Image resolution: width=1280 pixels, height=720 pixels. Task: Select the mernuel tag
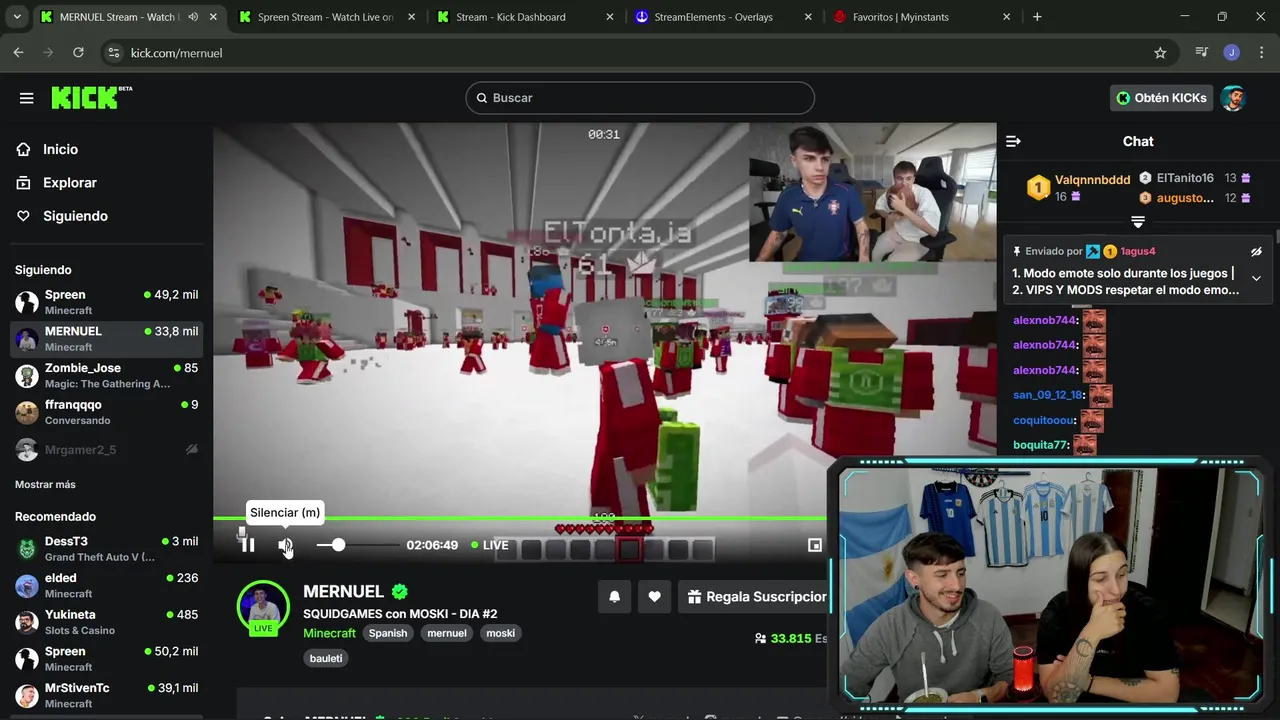click(x=447, y=633)
